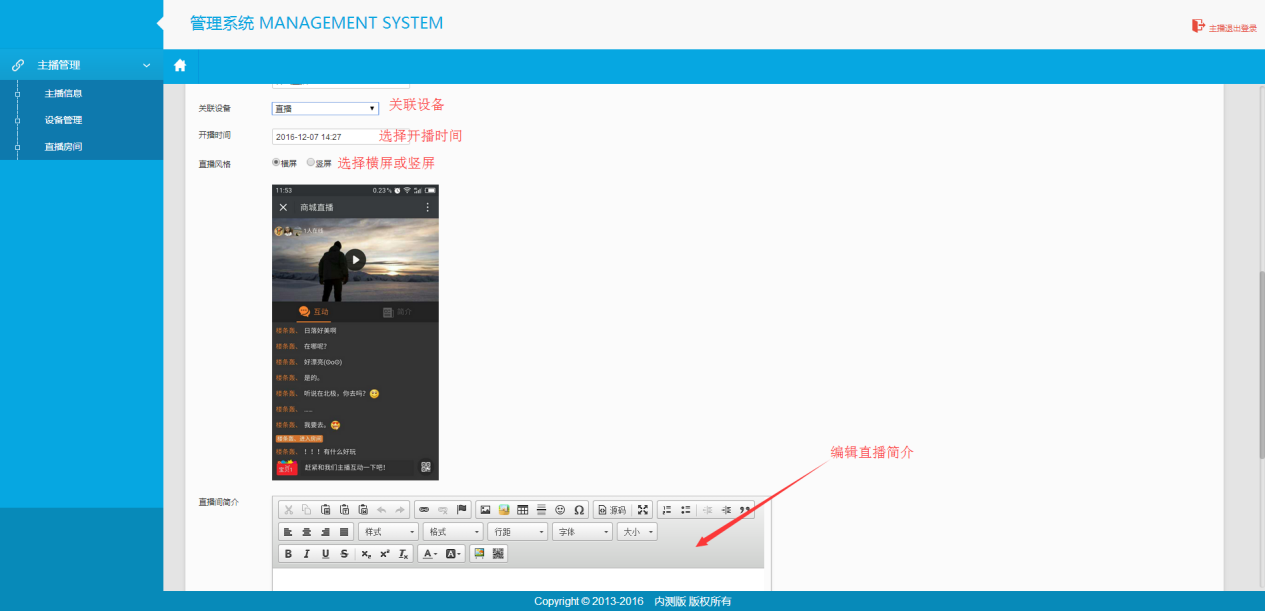The height and width of the screenshot is (611, 1265).
Task: Open the 主播信息 sidebar item
Action: tap(63, 94)
